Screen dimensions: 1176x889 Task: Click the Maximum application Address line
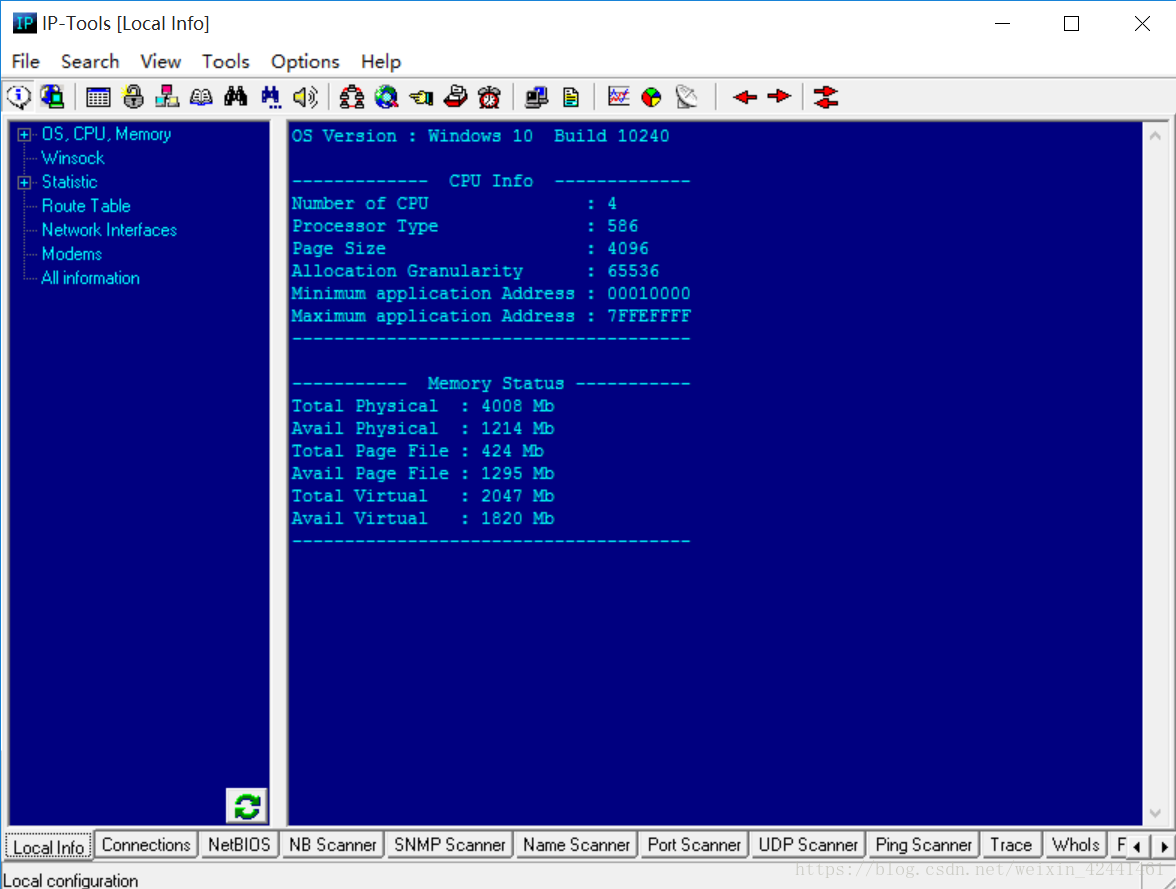point(491,316)
